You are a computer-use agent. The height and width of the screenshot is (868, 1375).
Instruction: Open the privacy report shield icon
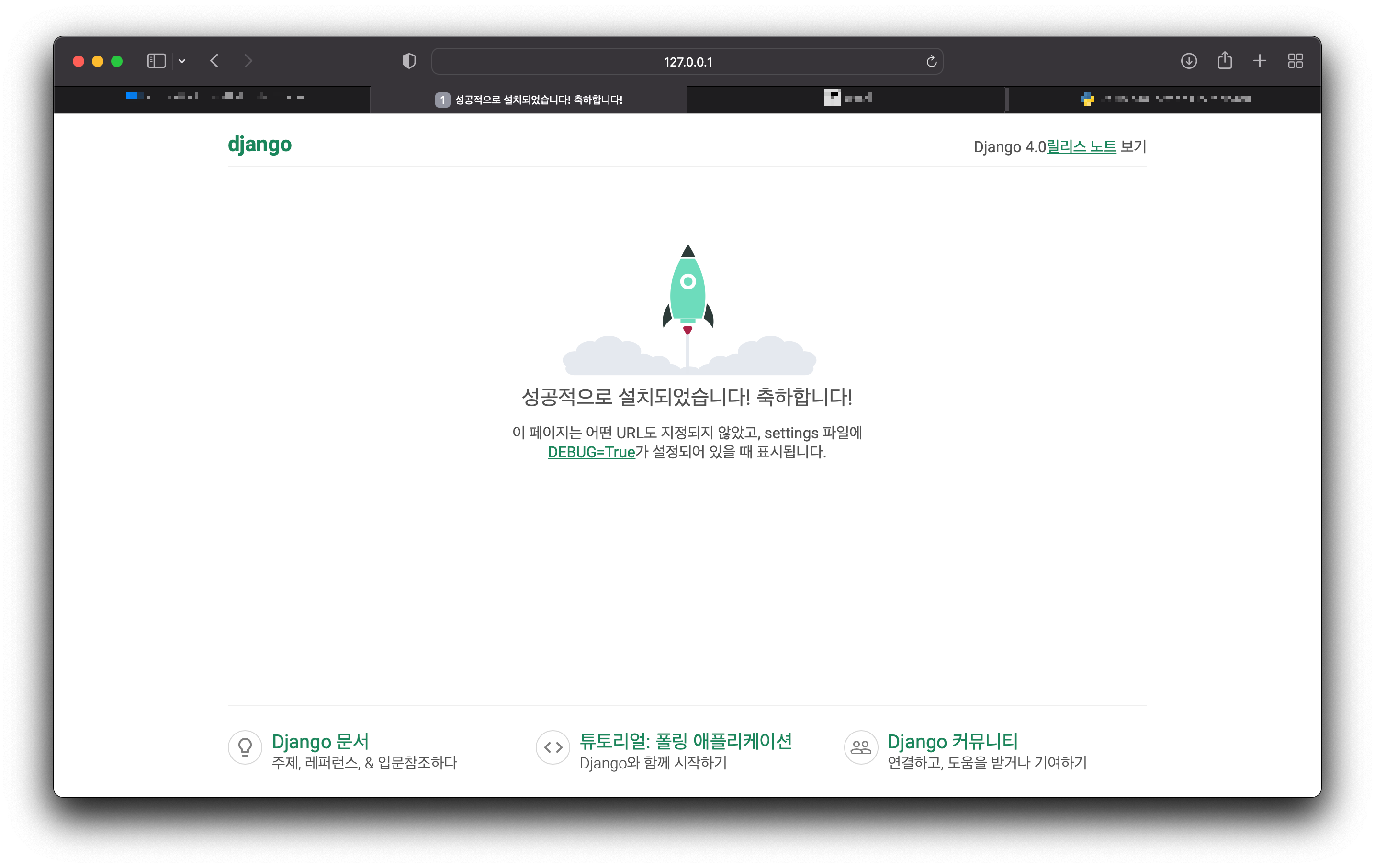409,61
